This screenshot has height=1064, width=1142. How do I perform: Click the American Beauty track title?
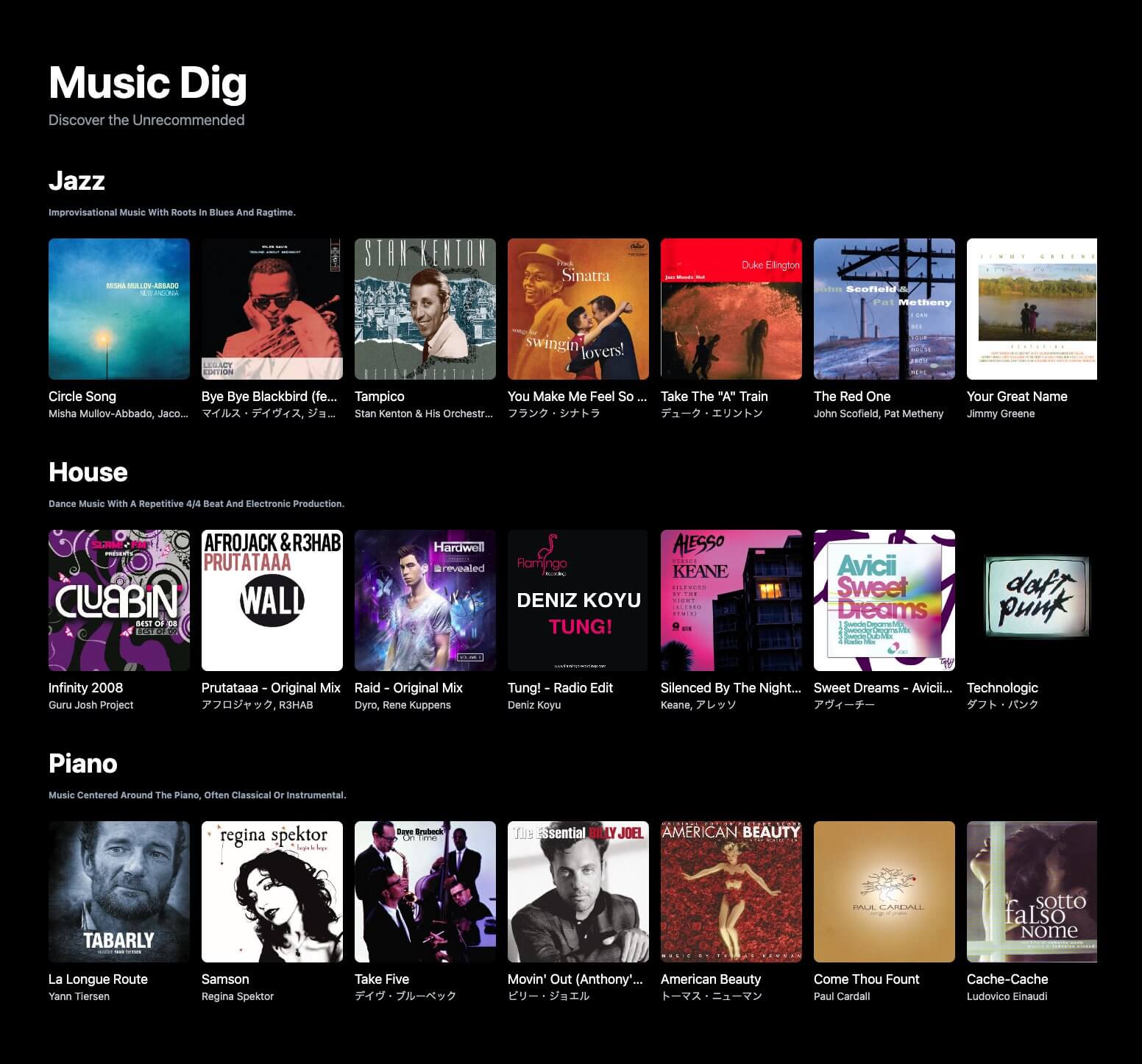[711, 979]
